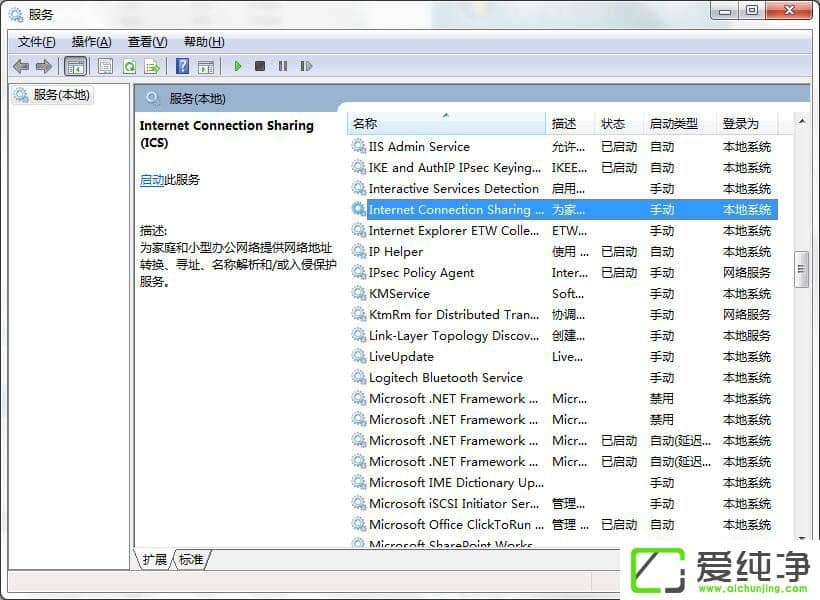The width and height of the screenshot is (820, 600).
Task: Click the Refresh icon in the toolbar
Action: coord(130,66)
